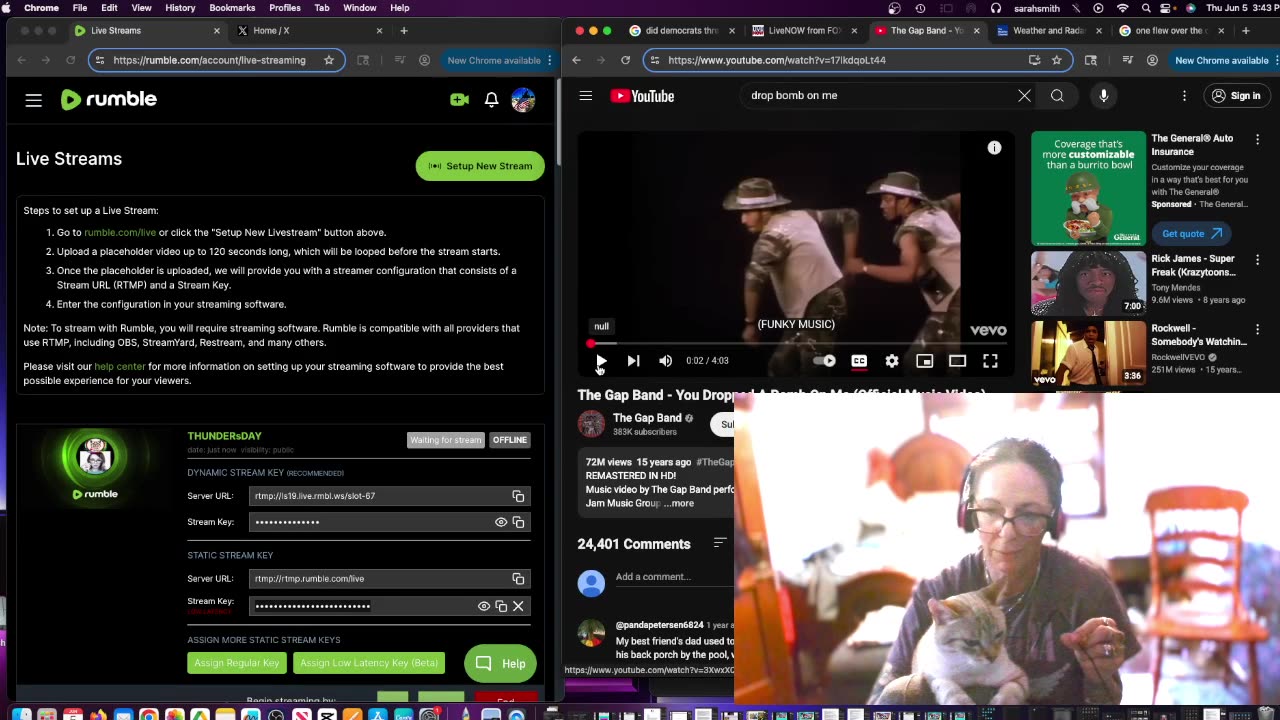The image size is (1280, 720).
Task: Open options for Rick James video
Action: point(1257,259)
